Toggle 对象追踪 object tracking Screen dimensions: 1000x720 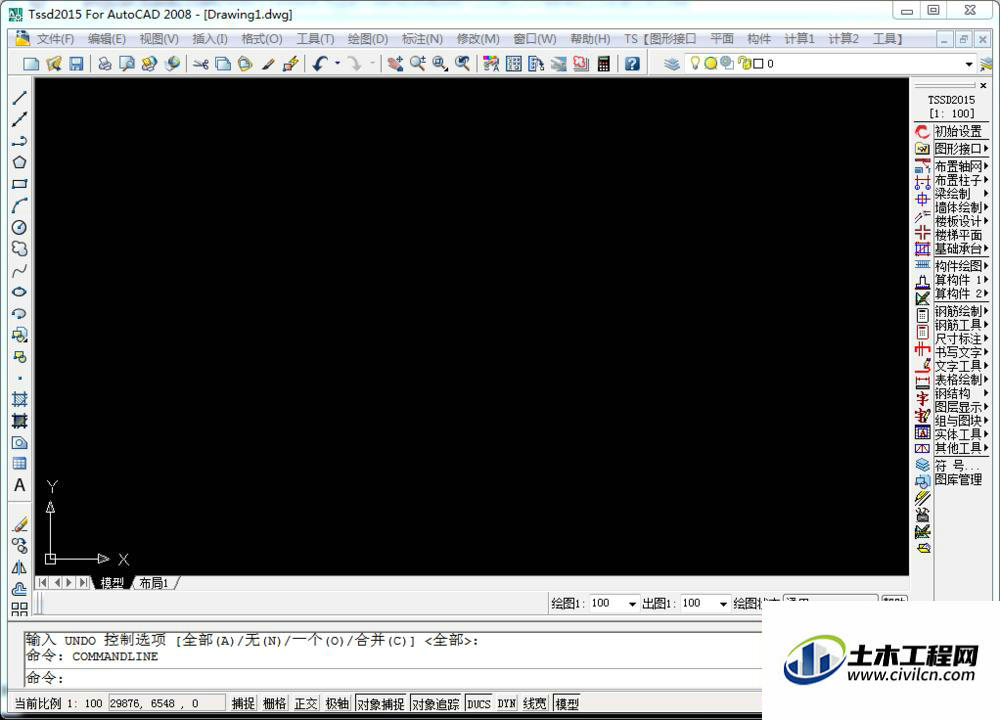click(x=436, y=703)
